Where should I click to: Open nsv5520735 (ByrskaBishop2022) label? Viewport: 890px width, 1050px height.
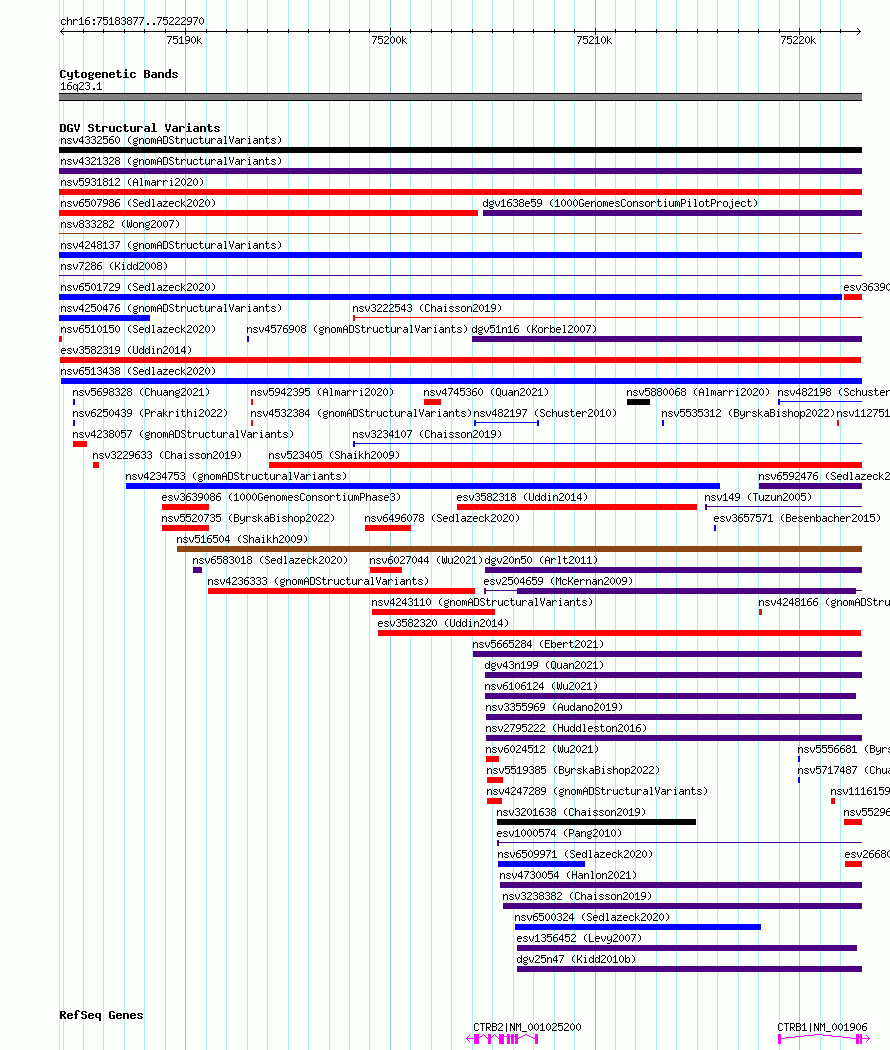248,519
